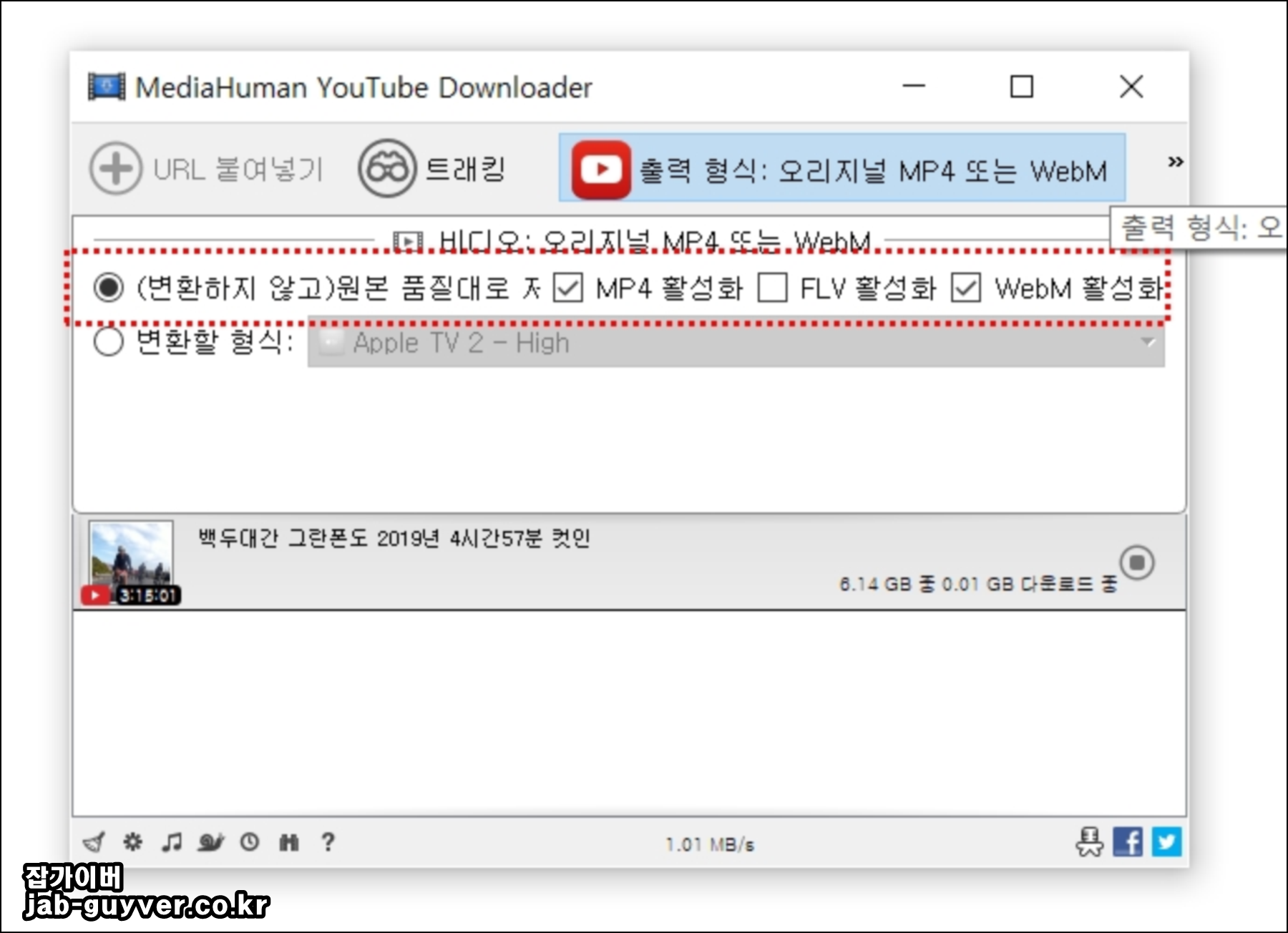Select the convert format radio button
The height and width of the screenshot is (933, 1288).
[x=109, y=341]
